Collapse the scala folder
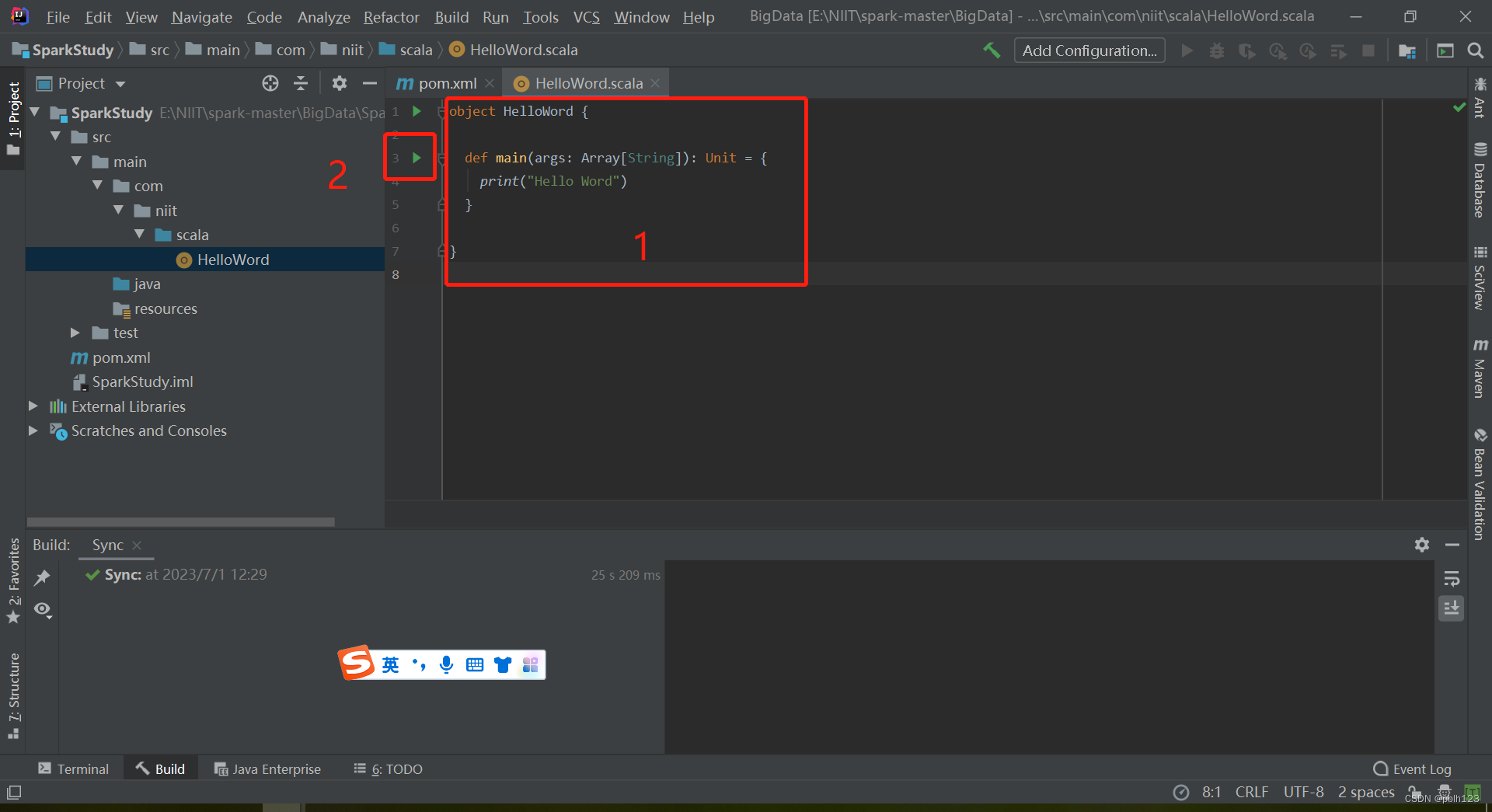The width and height of the screenshot is (1492, 812). [x=139, y=235]
